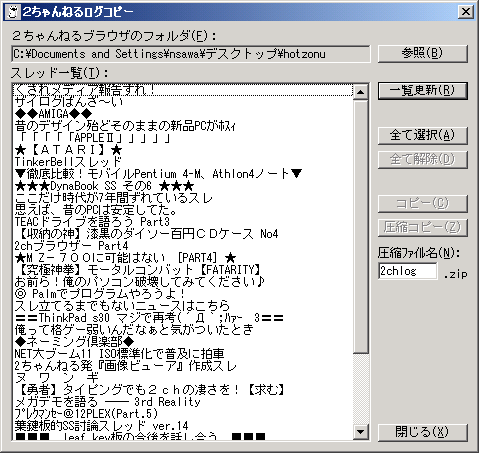Viewport: 479px width, 453px height.
Task: Close the dialog with 閉じる(X)
Action: [423, 432]
